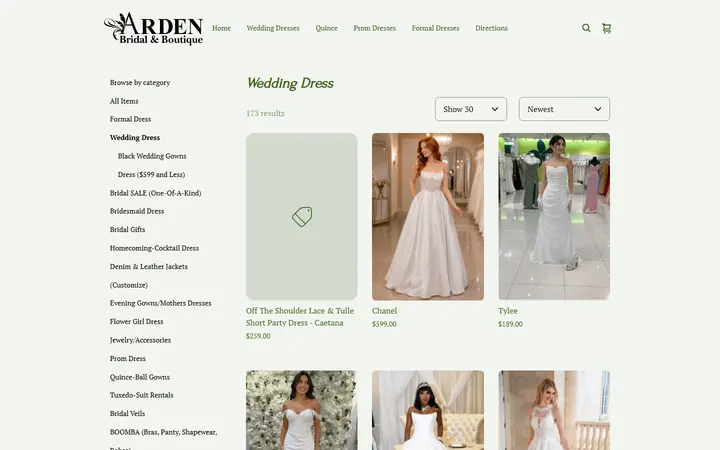Open Evening Gowns/Mothers Dresses category
The image size is (720, 450).
tap(161, 303)
